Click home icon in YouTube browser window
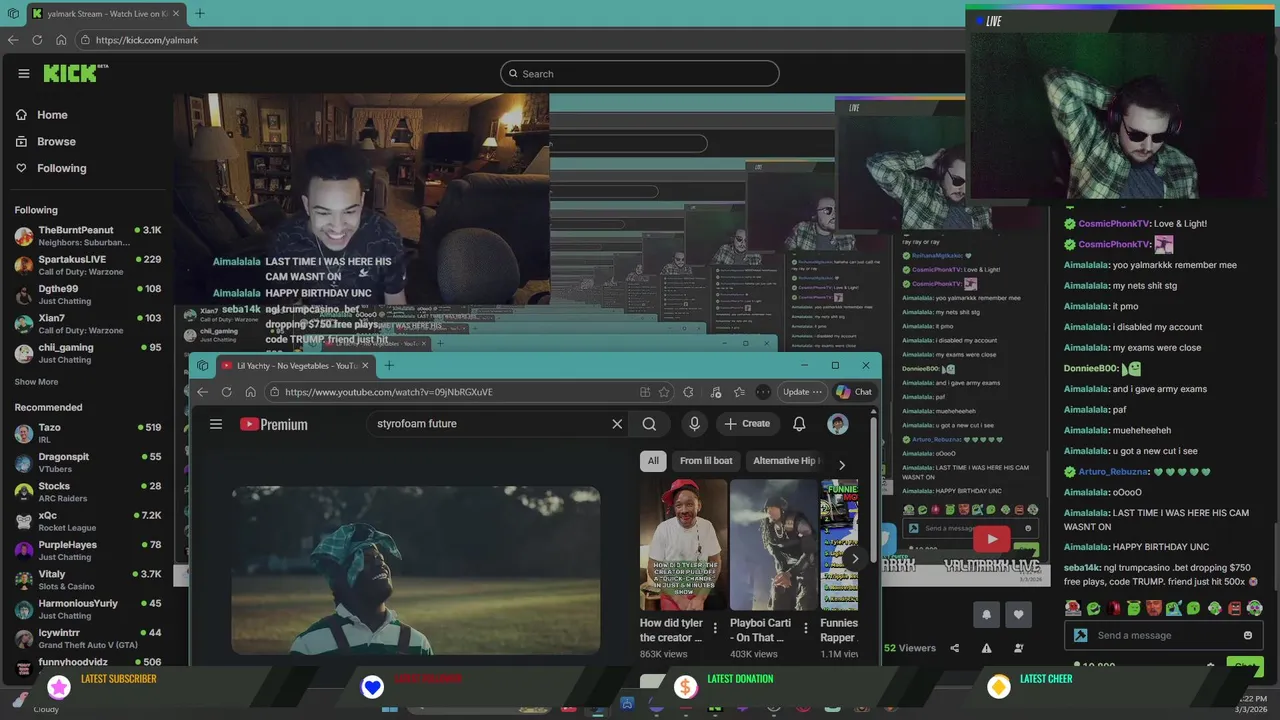 (x=250, y=392)
